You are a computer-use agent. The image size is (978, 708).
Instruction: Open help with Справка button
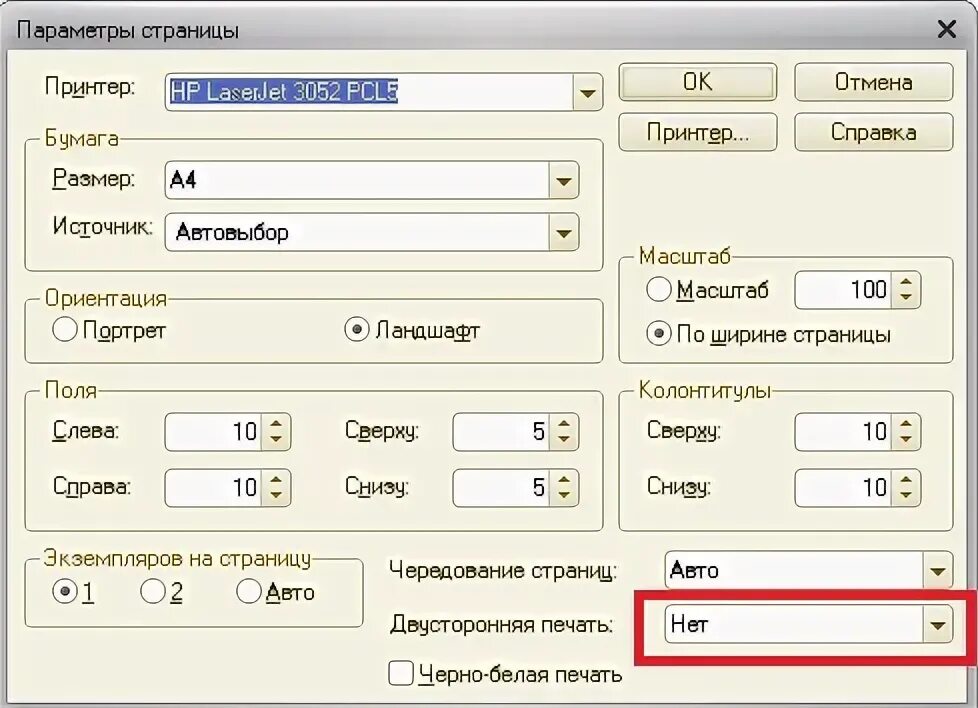click(x=873, y=132)
